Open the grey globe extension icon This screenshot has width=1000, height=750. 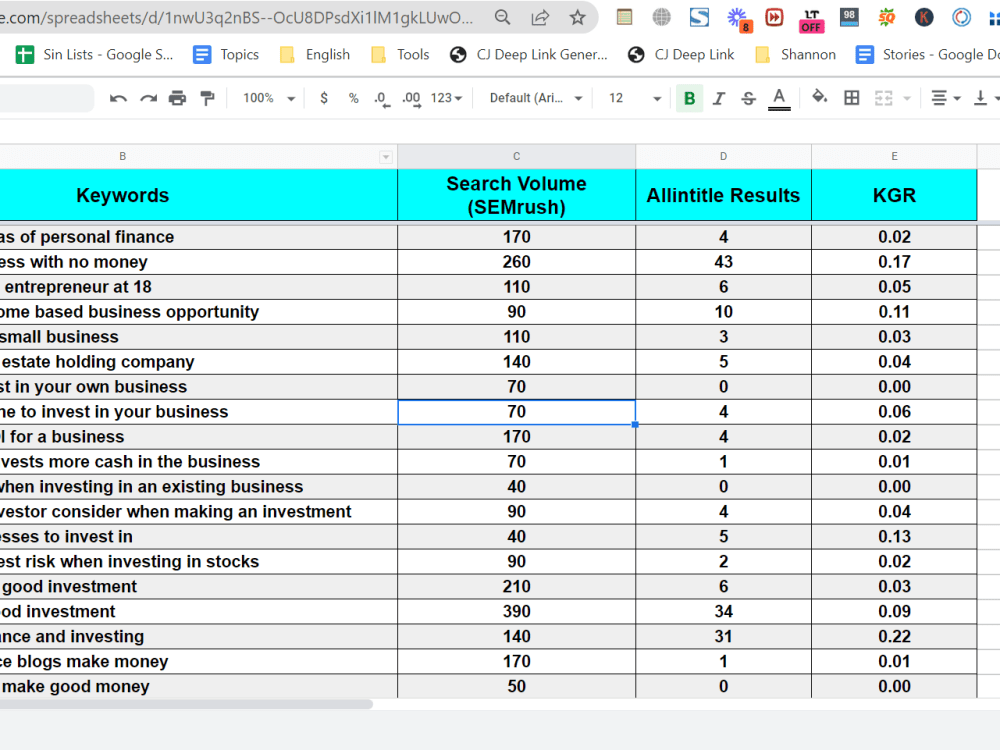point(661,17)
